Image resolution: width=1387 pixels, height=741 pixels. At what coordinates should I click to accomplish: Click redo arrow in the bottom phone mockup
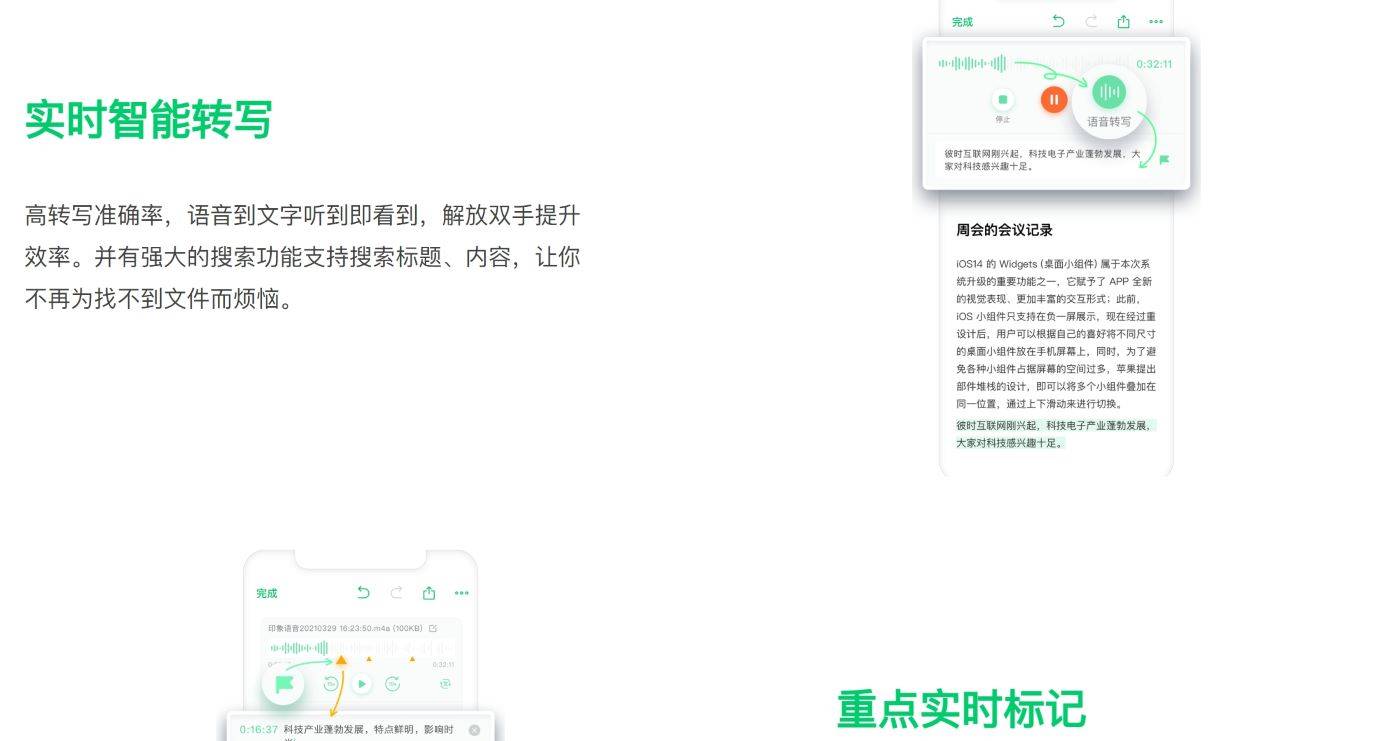(396, 593)
